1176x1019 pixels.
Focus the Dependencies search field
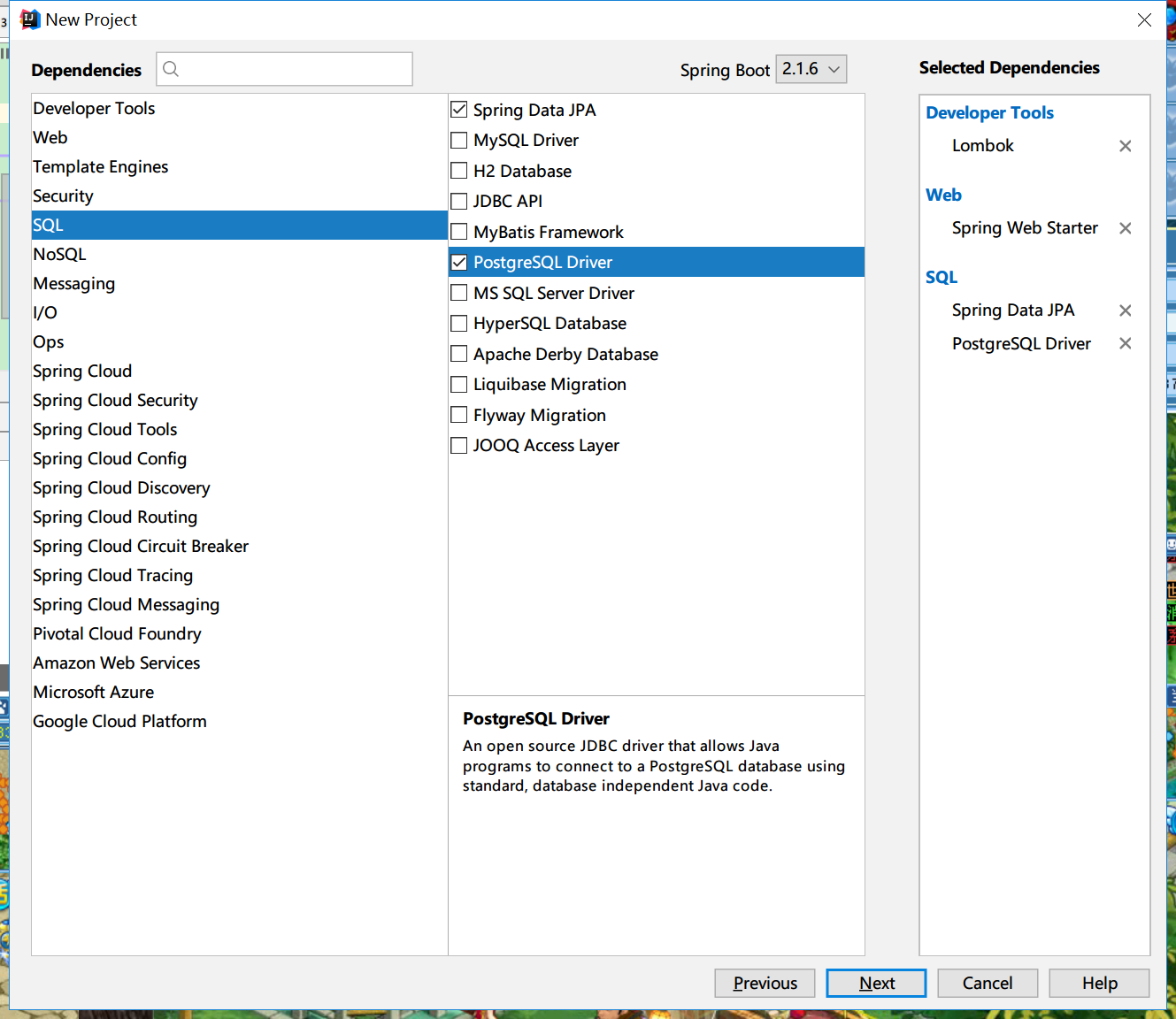point(284,69)
